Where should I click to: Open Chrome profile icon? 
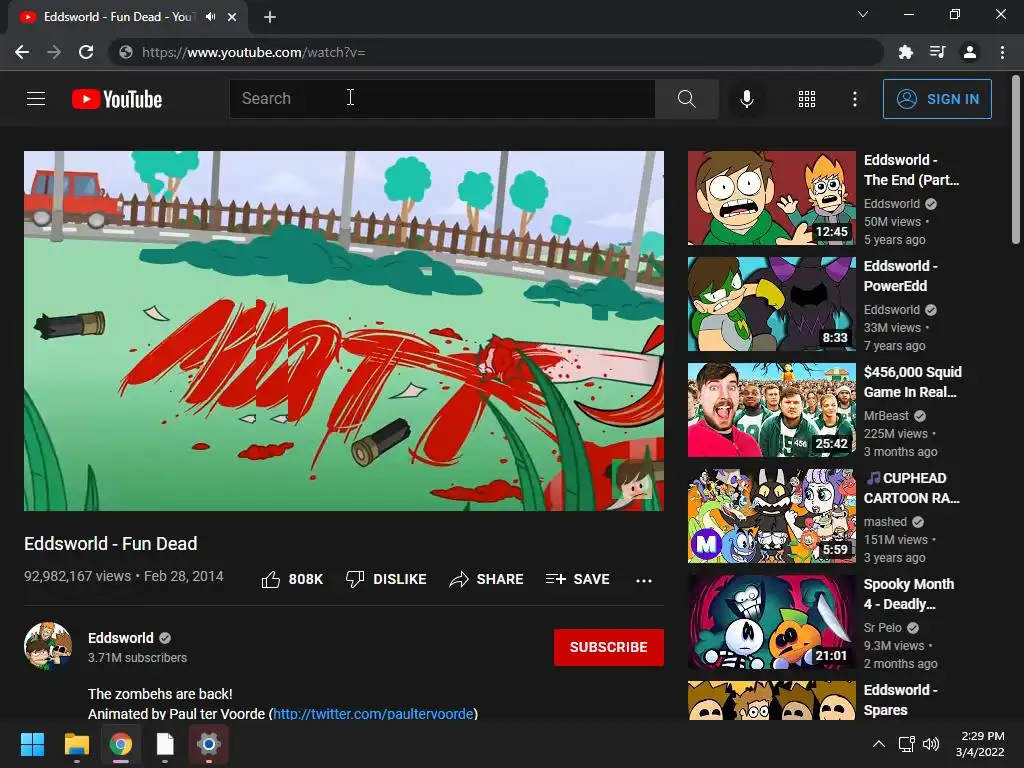(x=970, y=52)
